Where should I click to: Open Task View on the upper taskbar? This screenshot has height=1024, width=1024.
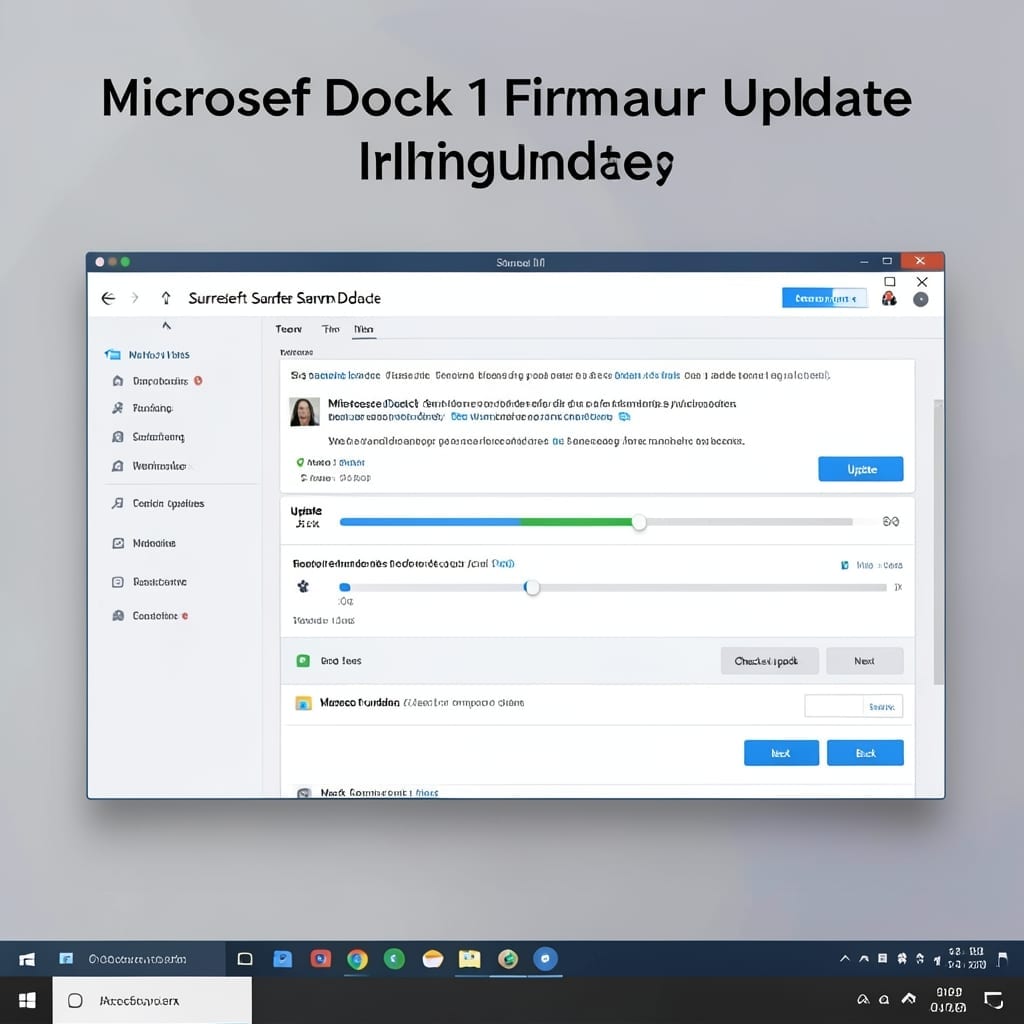tap(245, 959)
